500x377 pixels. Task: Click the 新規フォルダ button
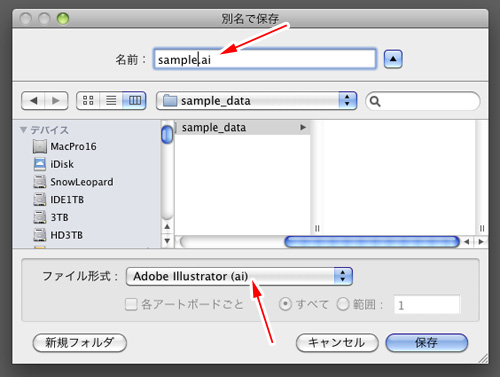tap(80, 343)
